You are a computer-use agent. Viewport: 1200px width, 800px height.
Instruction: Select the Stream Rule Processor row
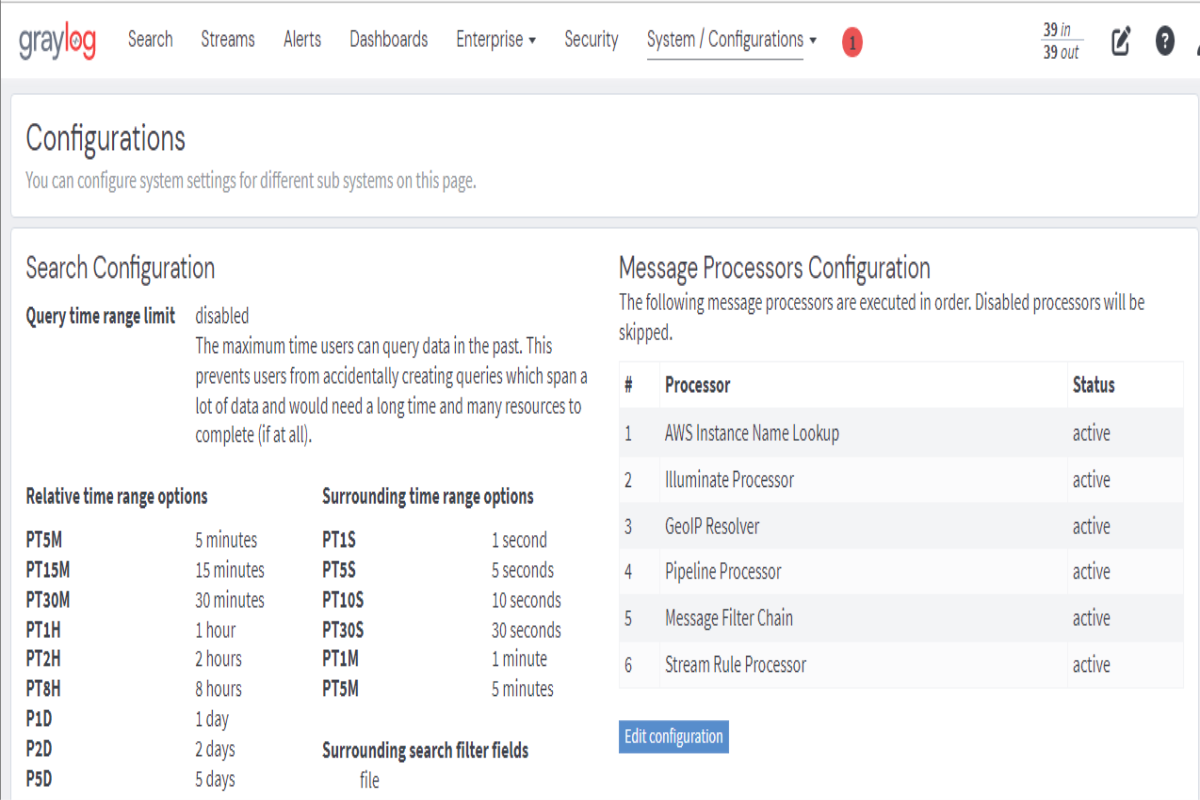tap(901, 665)
